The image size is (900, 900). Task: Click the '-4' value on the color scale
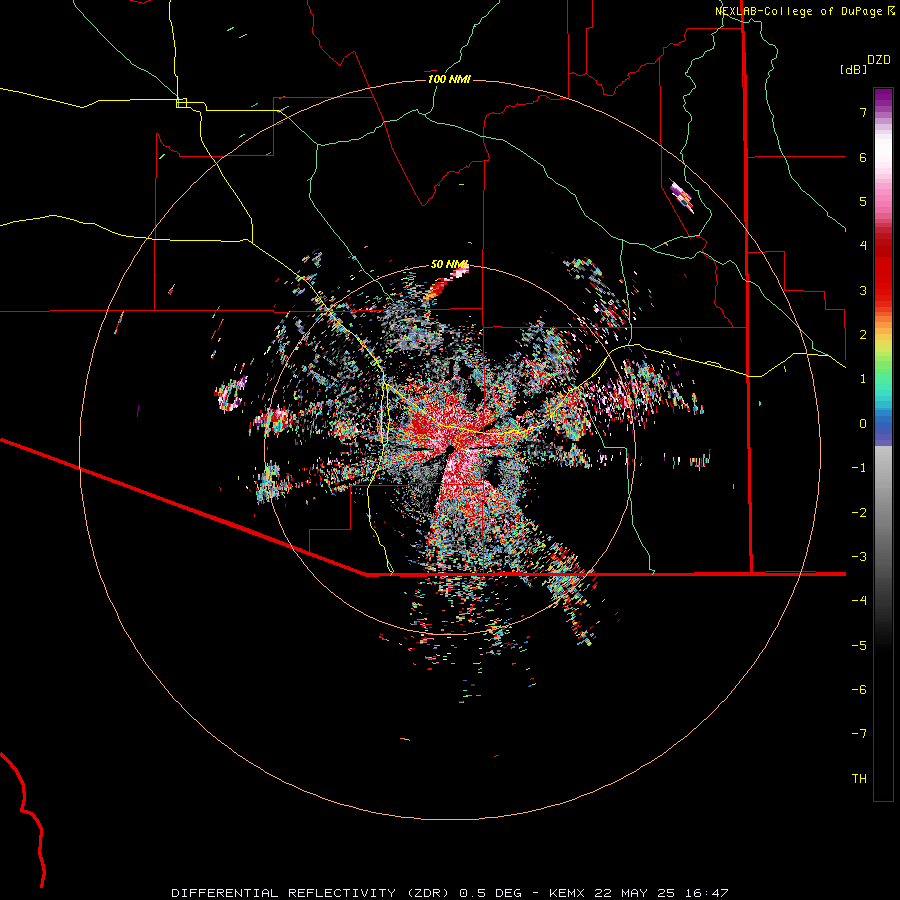[x=859, y=601]
